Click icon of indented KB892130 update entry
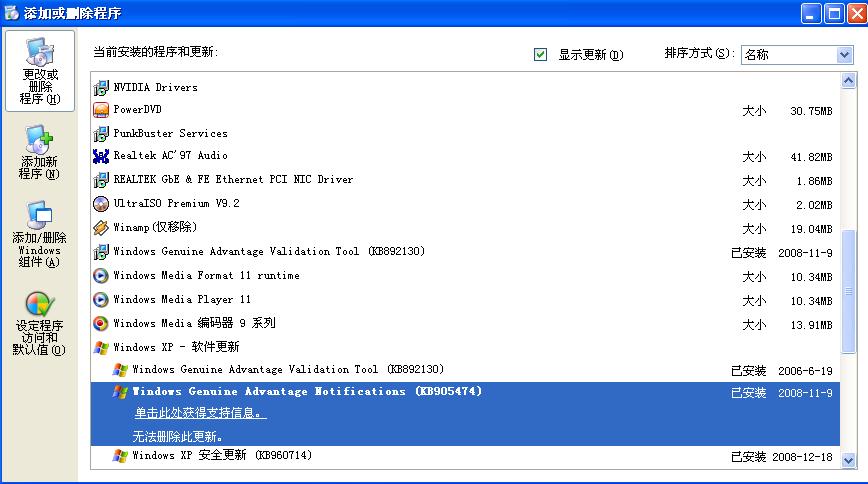868x484 pixels. (x=120, y=370)
